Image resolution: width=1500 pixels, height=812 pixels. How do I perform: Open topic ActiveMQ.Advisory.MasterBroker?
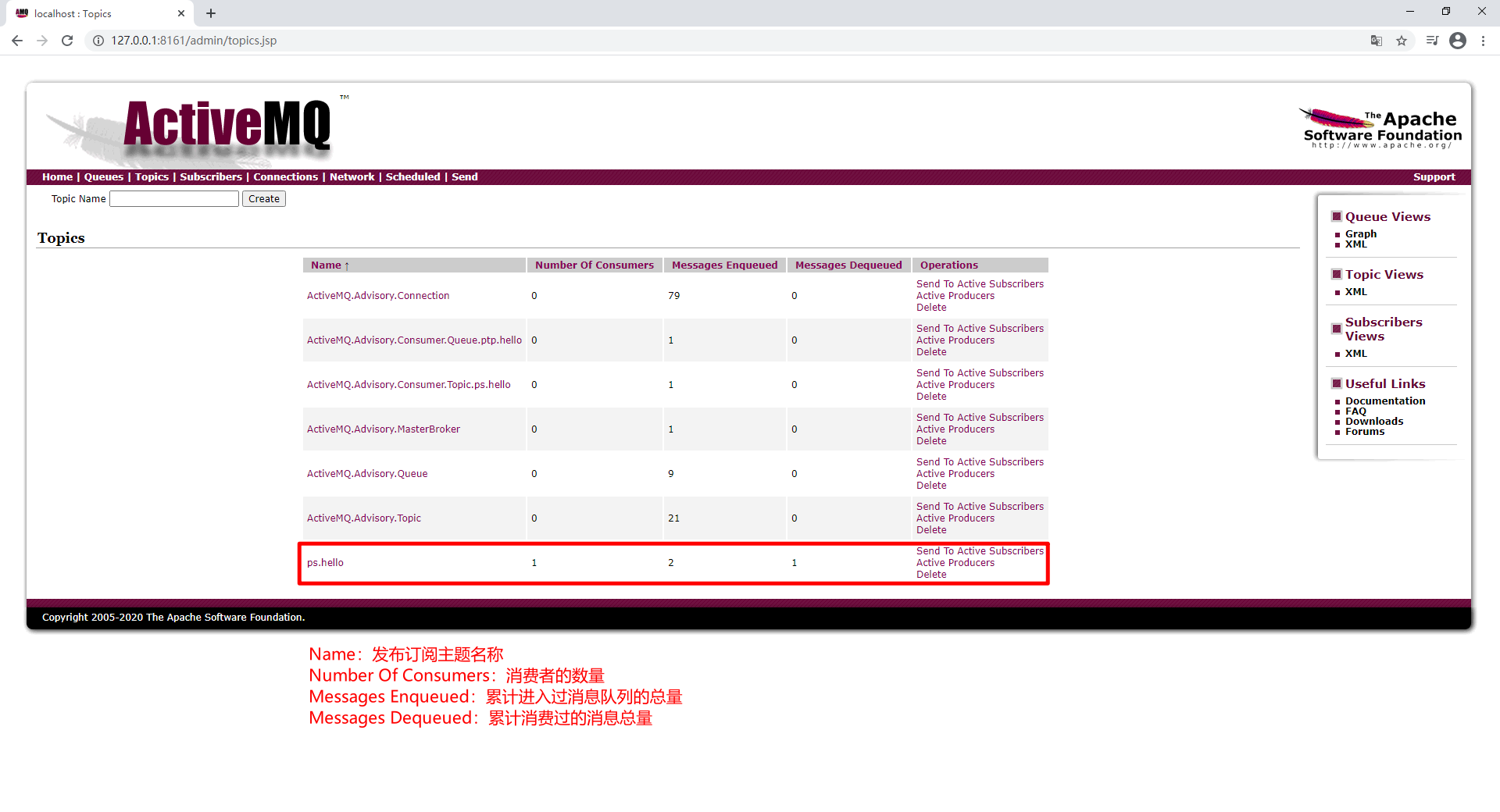point(384,429)
